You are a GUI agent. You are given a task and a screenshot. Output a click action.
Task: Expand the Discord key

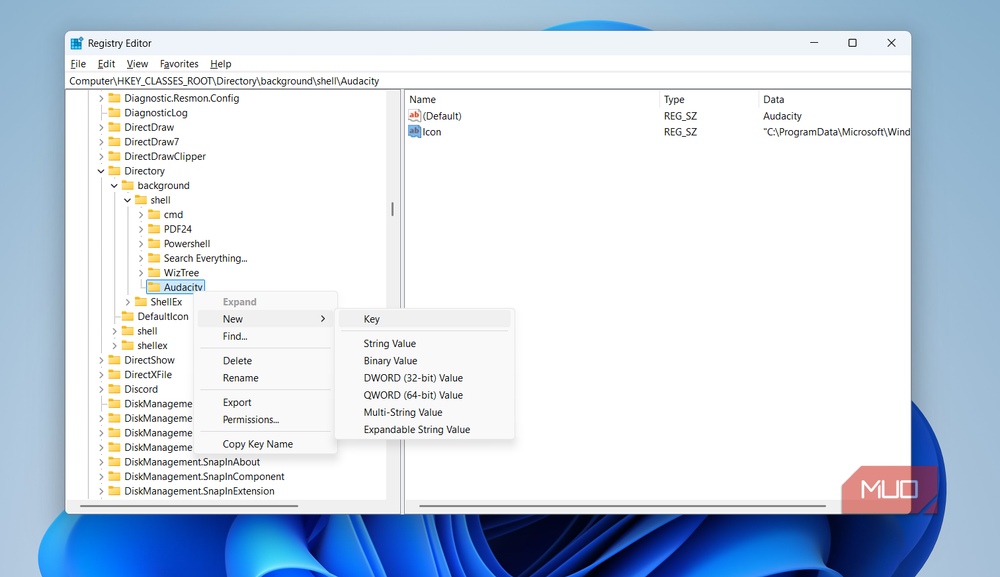101,389
